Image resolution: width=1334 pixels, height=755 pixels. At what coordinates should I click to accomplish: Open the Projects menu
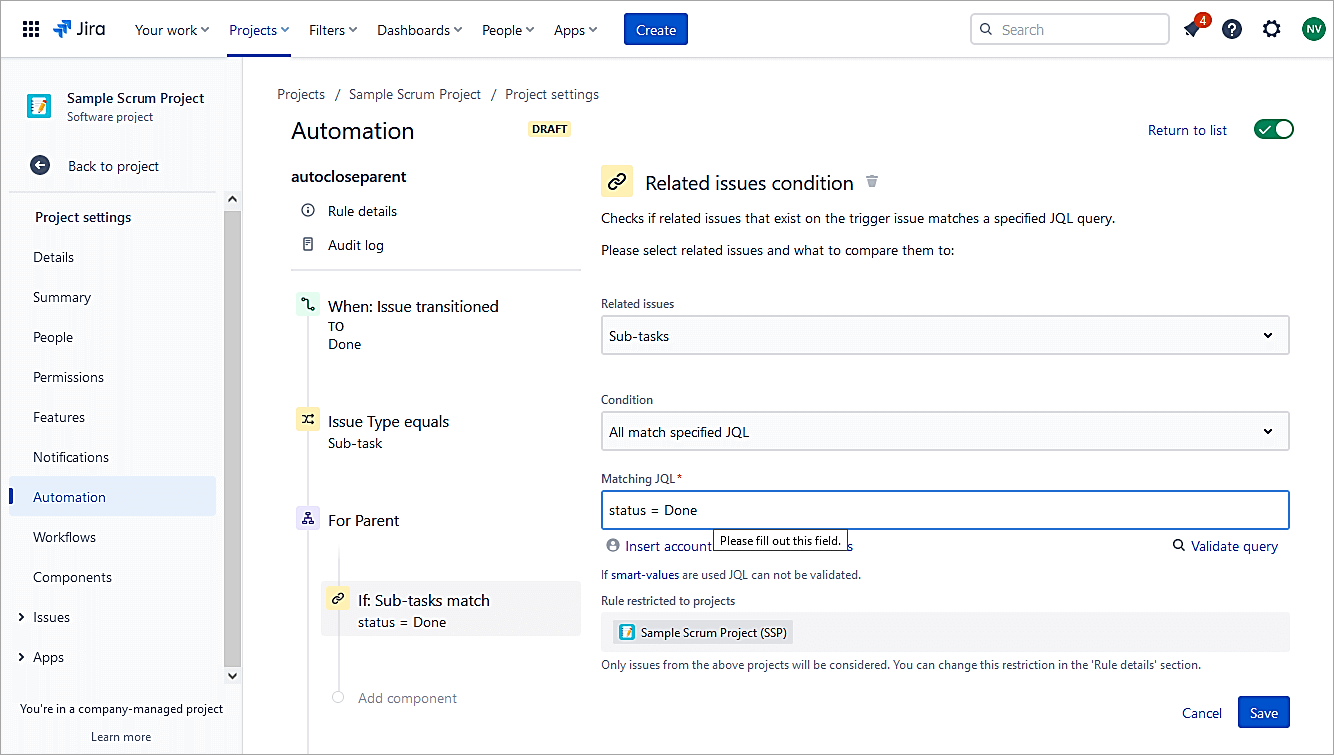pyautogui.click(x=258, y=30)
